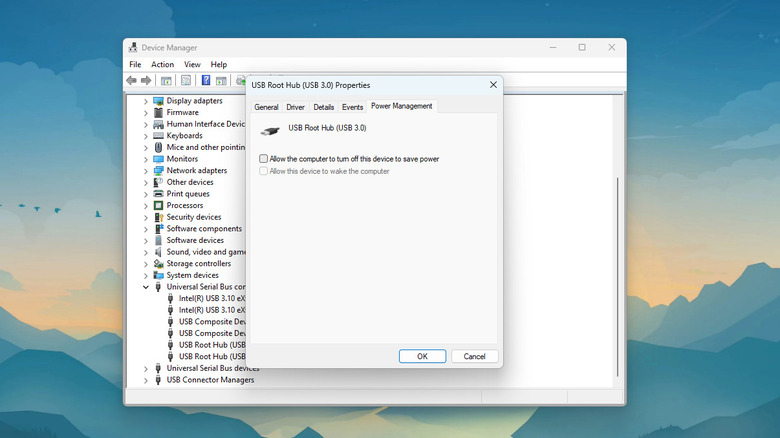This screenshot has width=780, height=438.
Task: Click the blue Help icon in toolbar
Action: click(x=206, y=80)
